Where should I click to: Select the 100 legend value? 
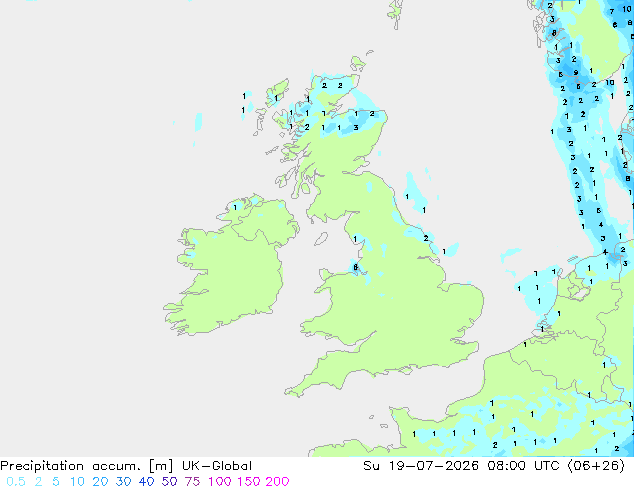(220, 482)
